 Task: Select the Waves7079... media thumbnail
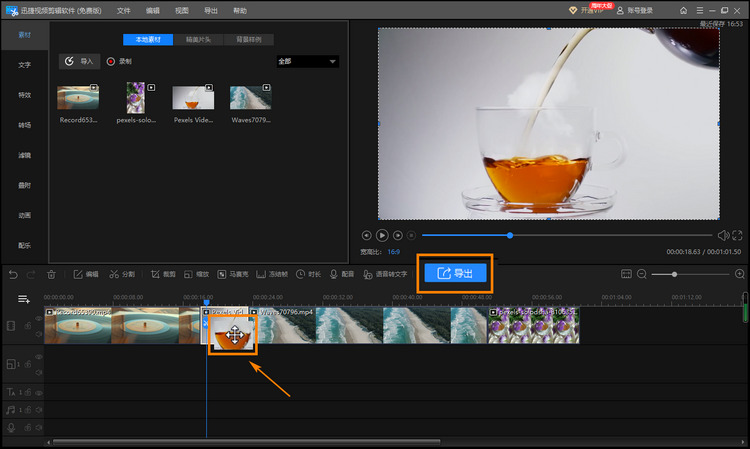pos(251,98)
